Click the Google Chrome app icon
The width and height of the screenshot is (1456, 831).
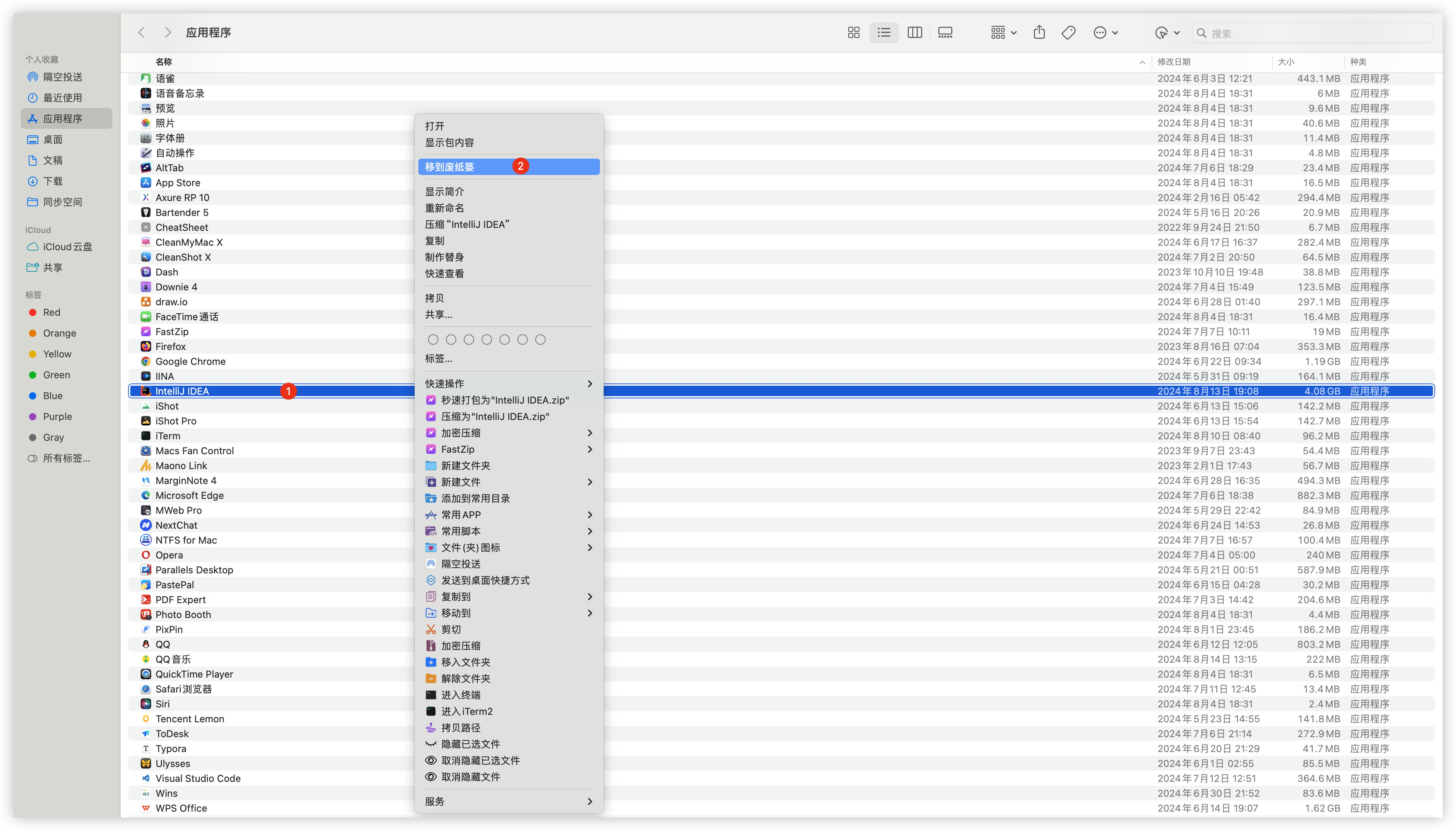[146, 361]
